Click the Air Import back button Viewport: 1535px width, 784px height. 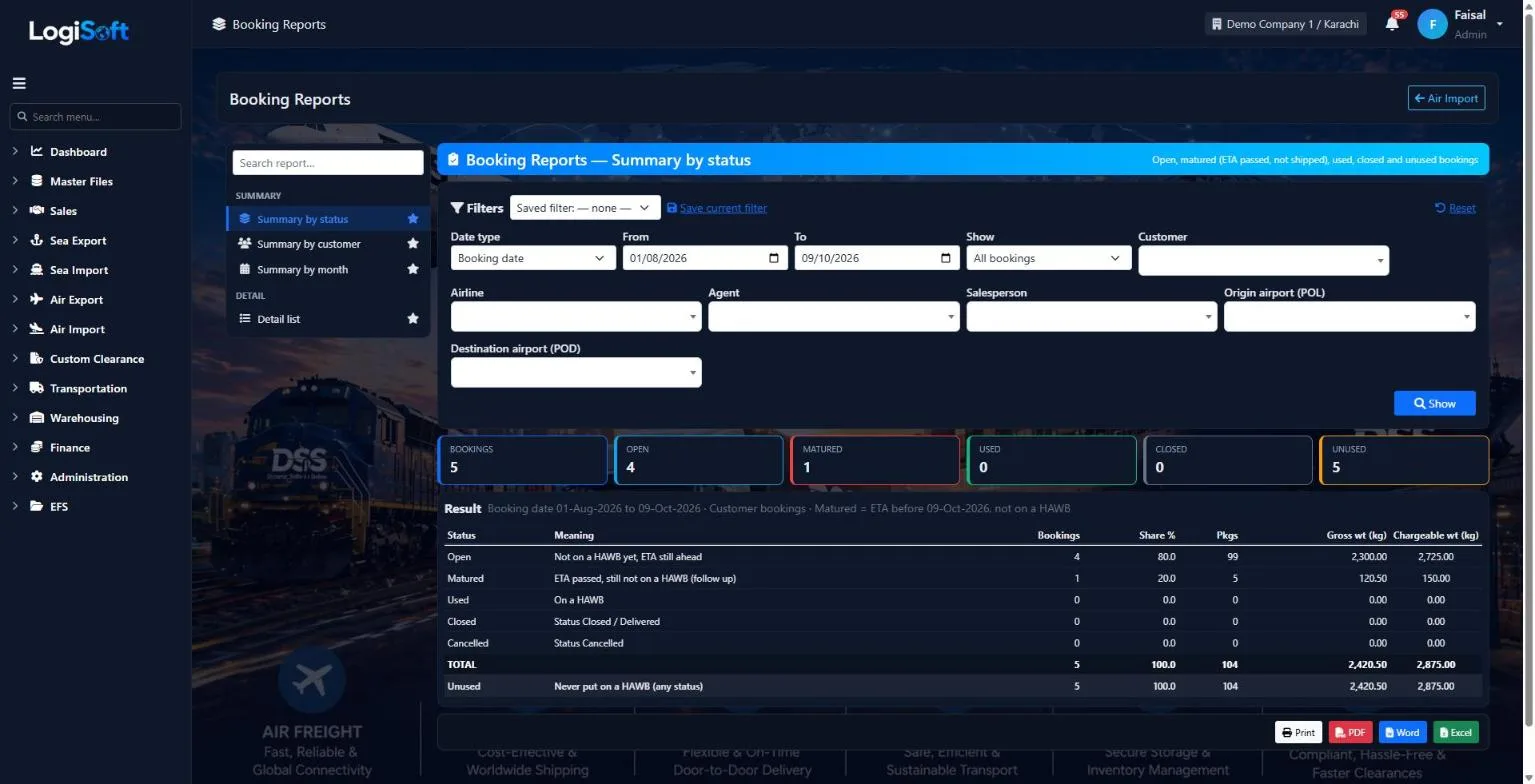point(1446,99)
